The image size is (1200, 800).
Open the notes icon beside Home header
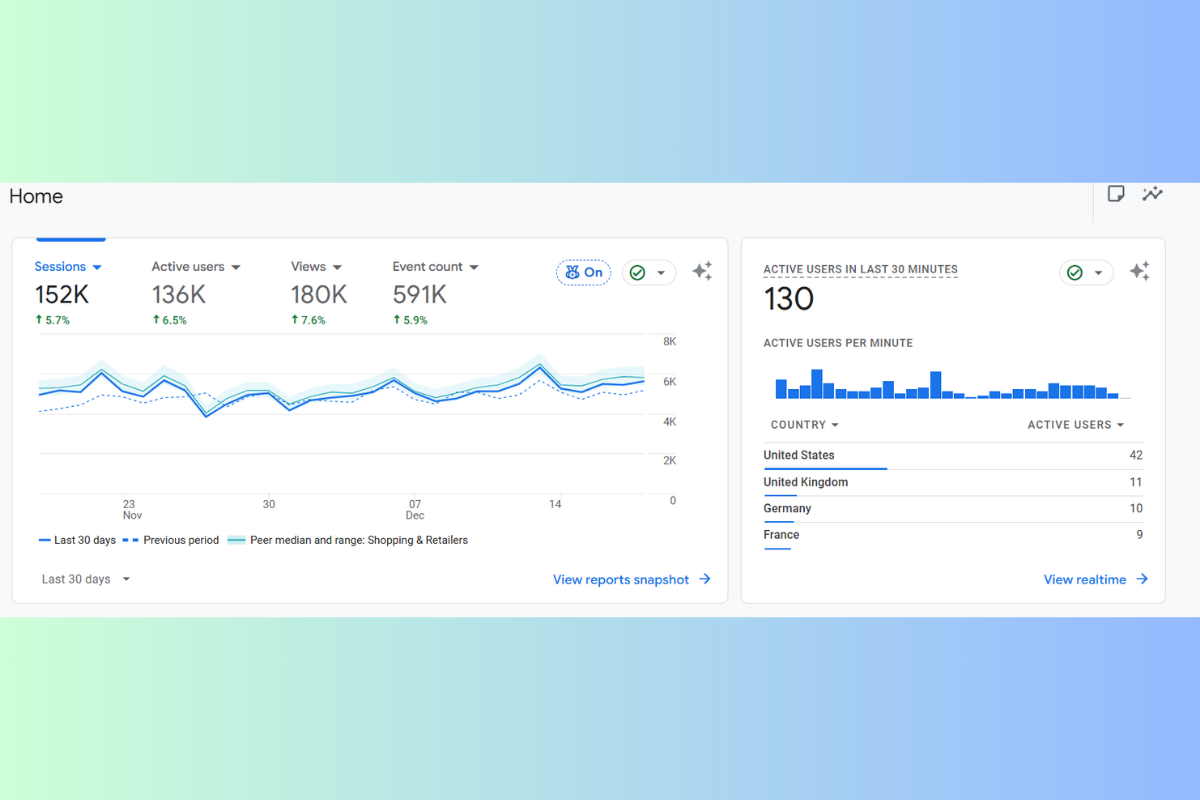point(1116,194)
